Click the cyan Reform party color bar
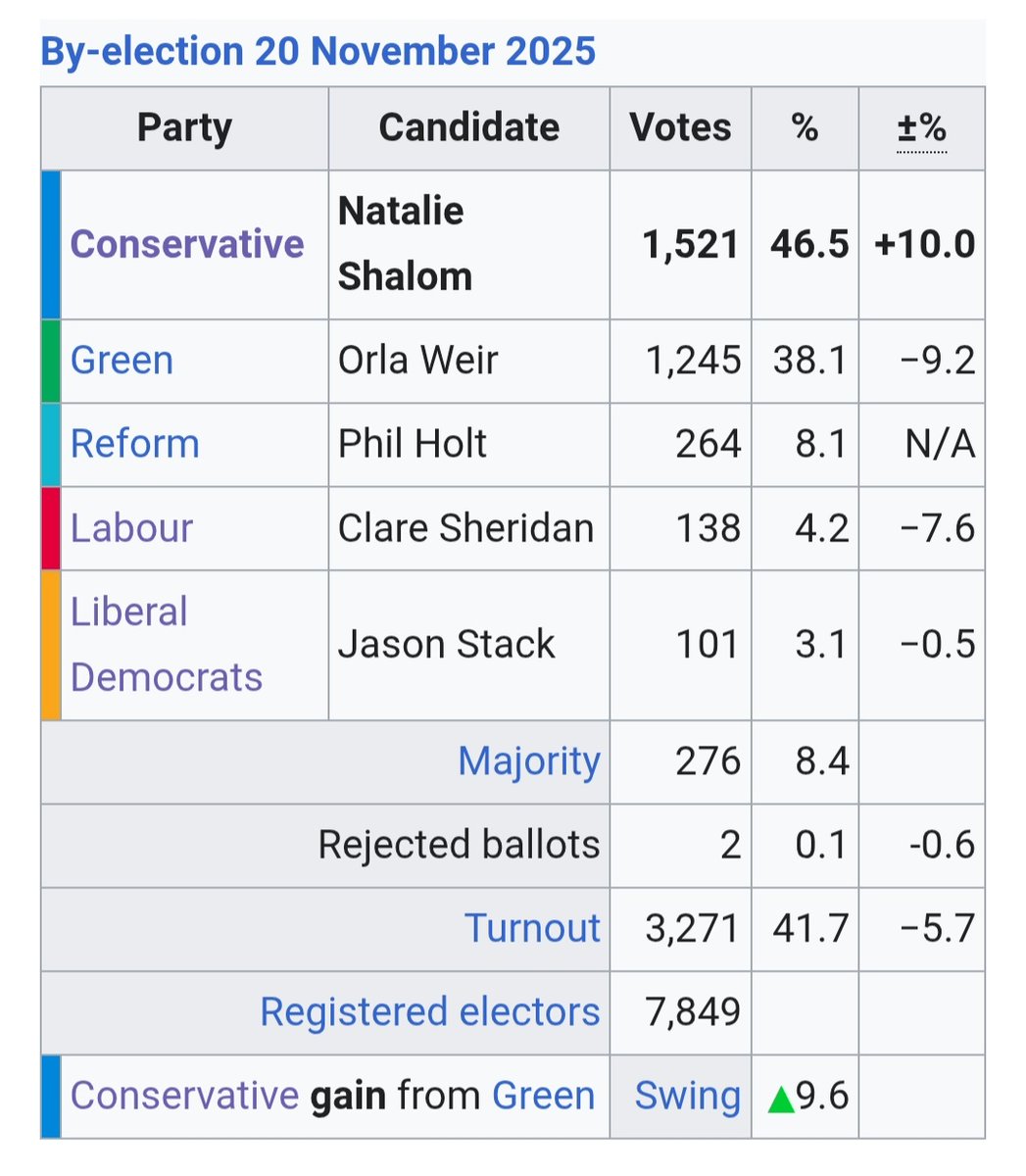This screenshot has height=1176, width=1026. (51, 445)
